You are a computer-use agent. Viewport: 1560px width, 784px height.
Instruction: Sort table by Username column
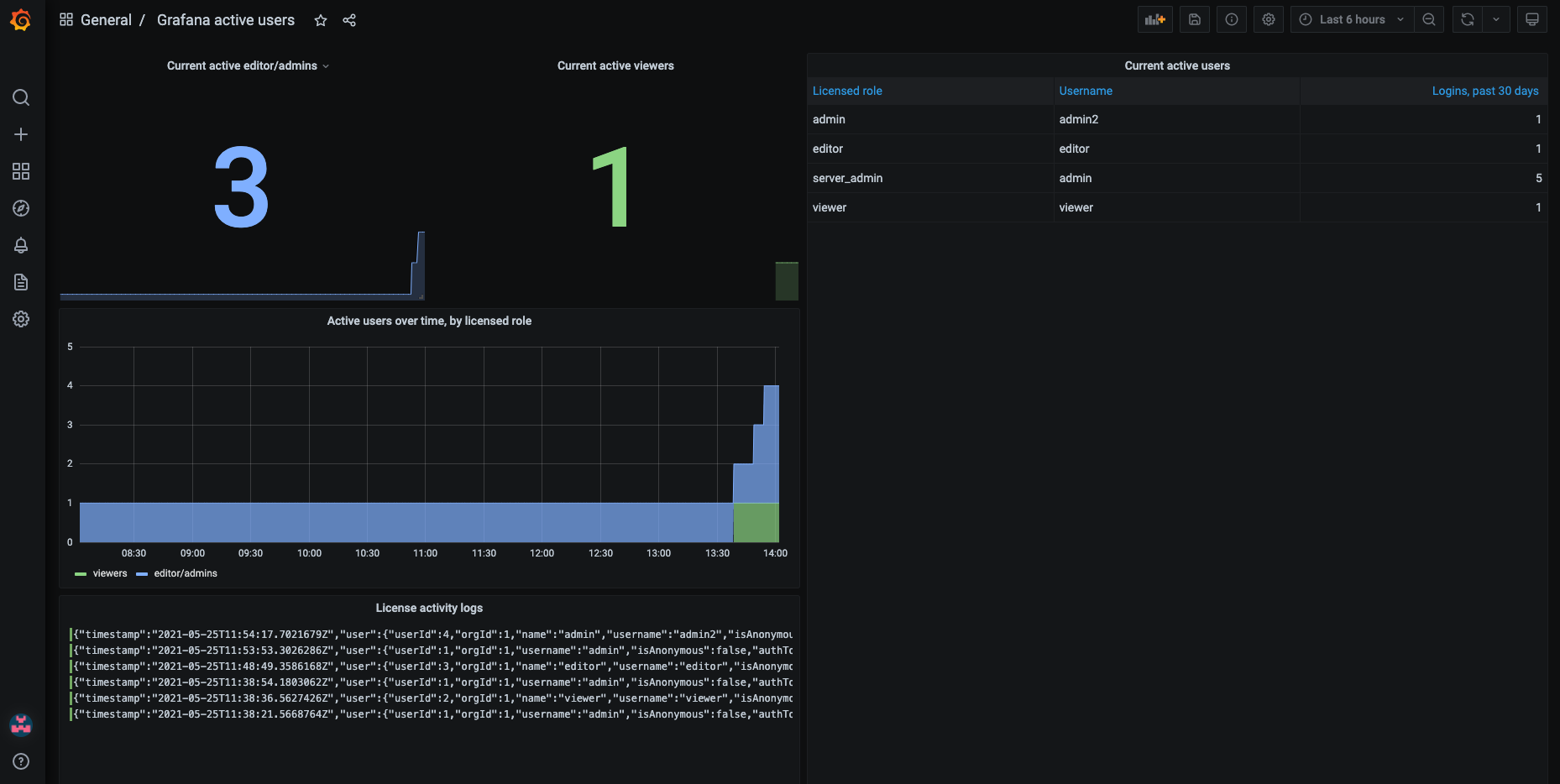(1086, 91)
